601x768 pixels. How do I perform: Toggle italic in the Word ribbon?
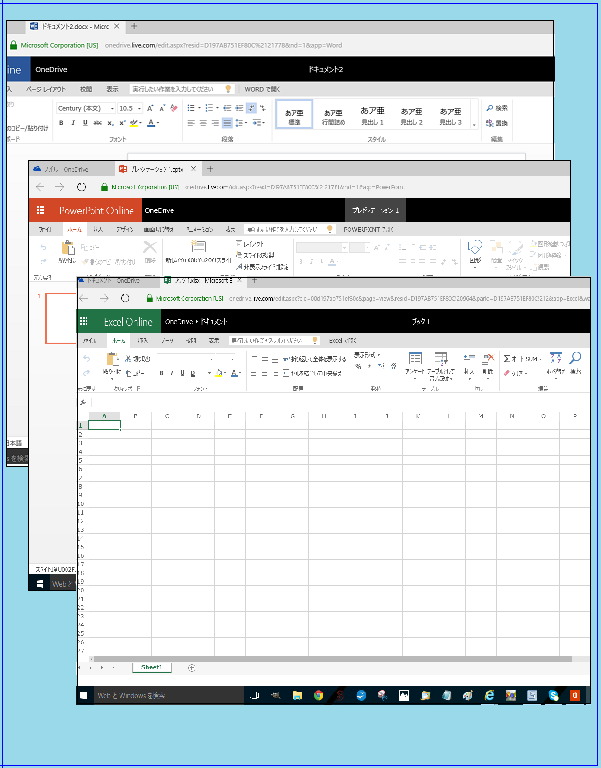point(73,123)
